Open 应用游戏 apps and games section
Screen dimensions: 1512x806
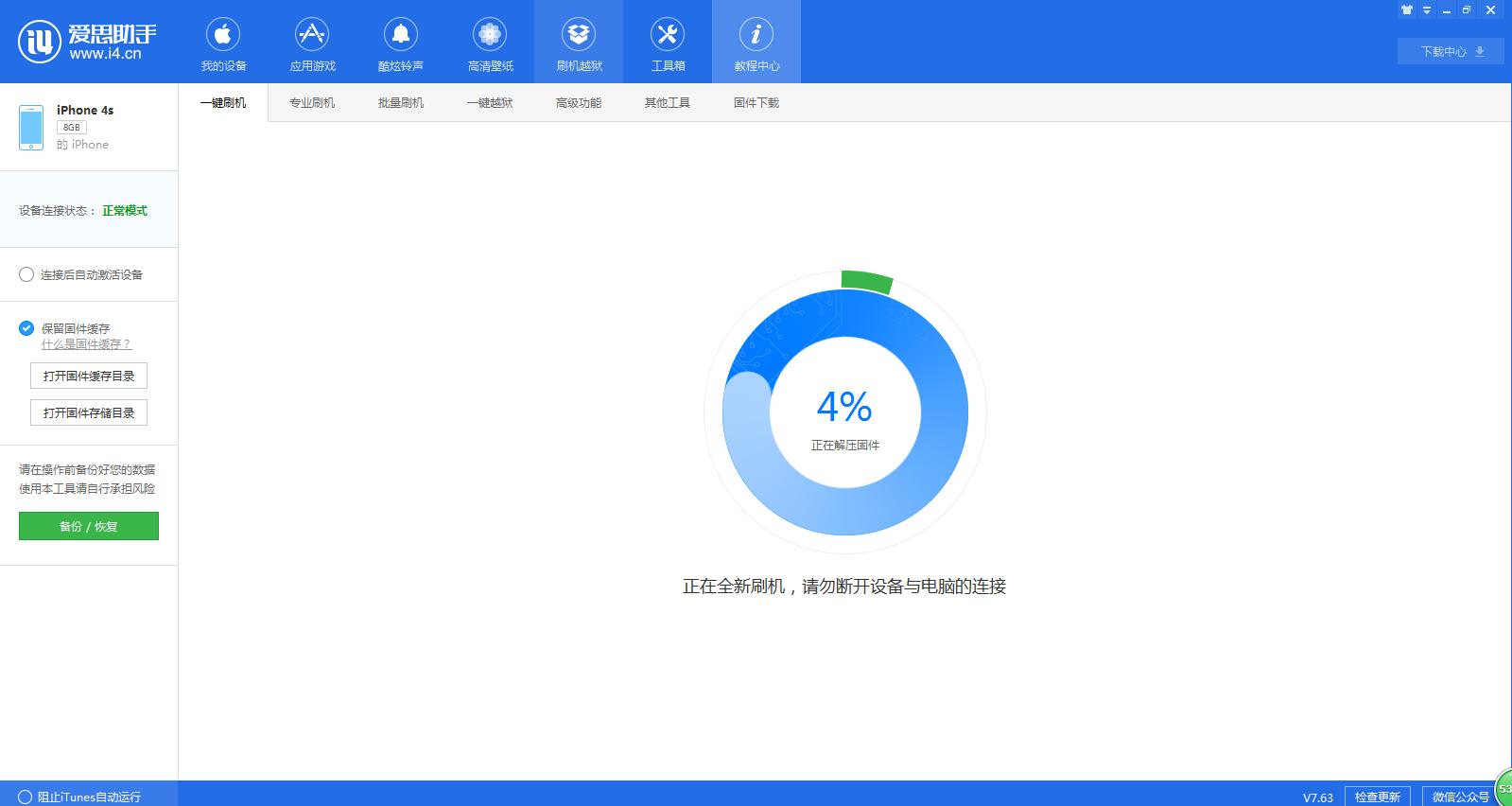coord(312,44)
